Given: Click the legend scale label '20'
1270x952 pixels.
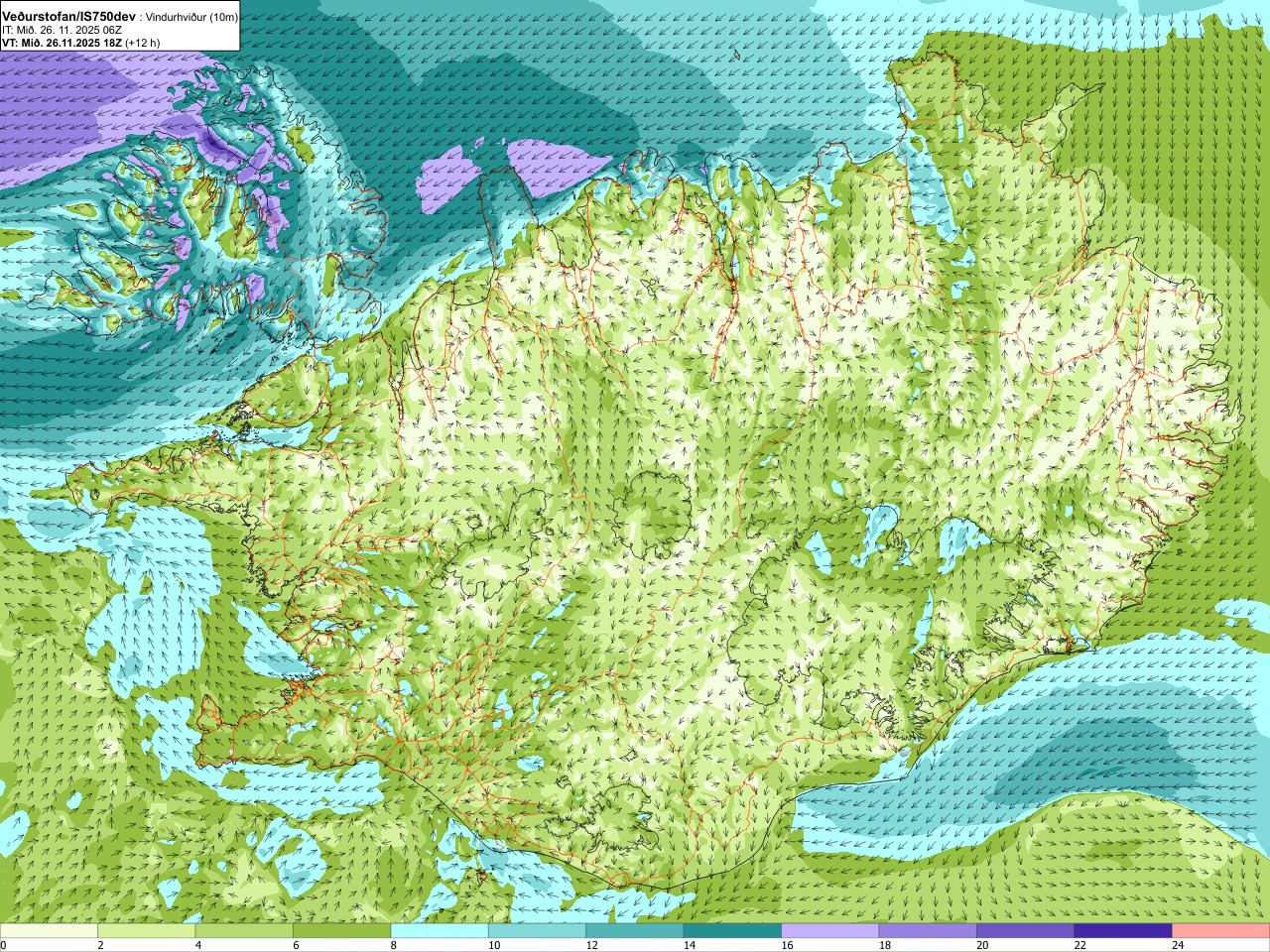Looking at the screenshot, I should click(x=982, y=945).
